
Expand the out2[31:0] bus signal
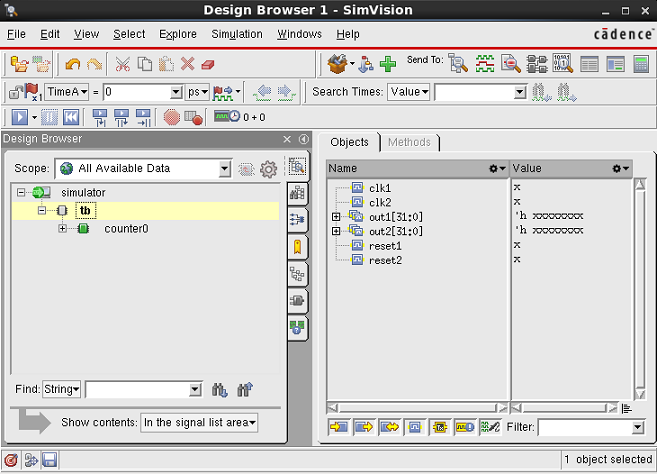[x=336, y=231]
